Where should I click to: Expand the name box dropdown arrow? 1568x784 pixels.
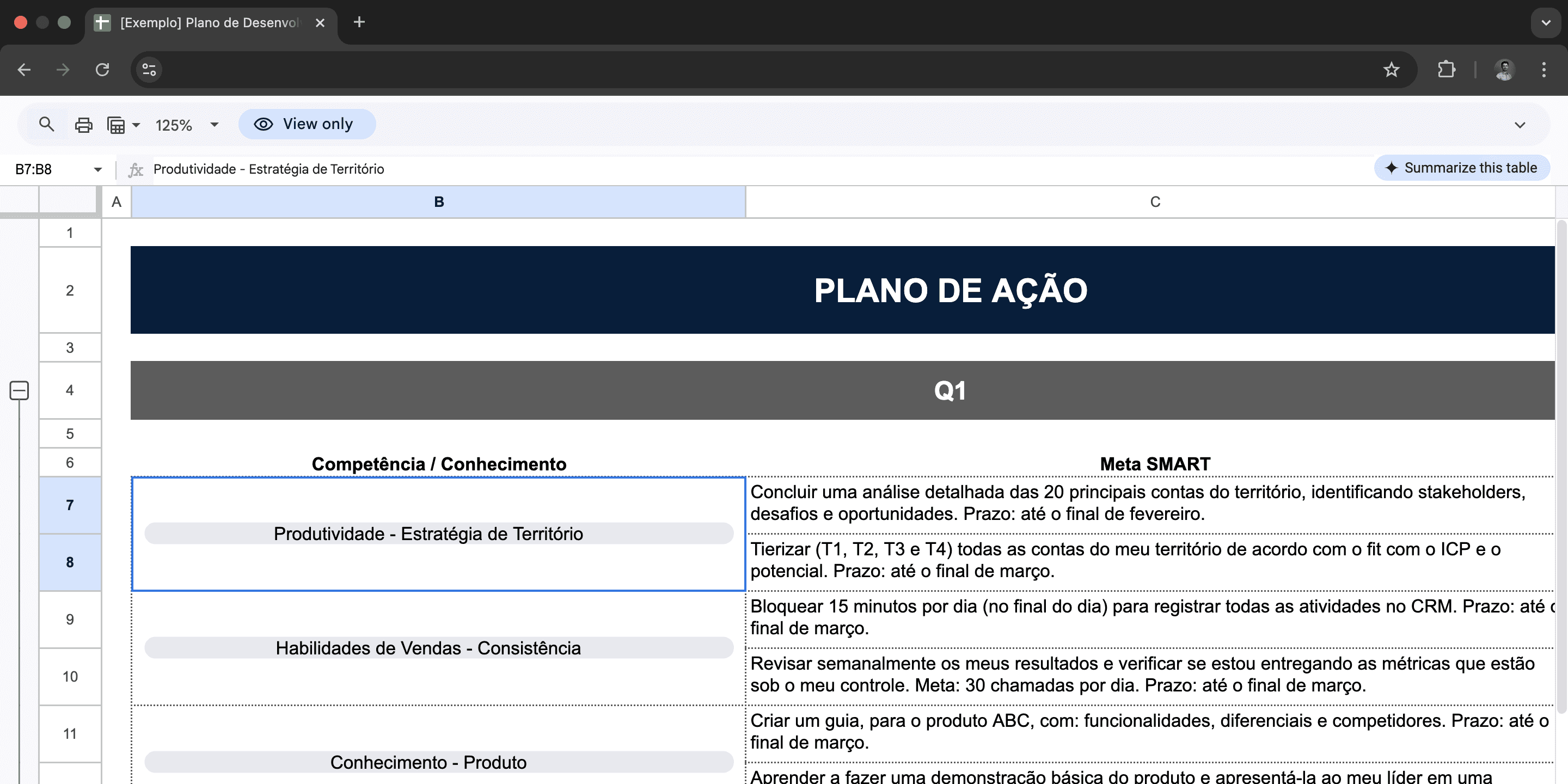97,169
